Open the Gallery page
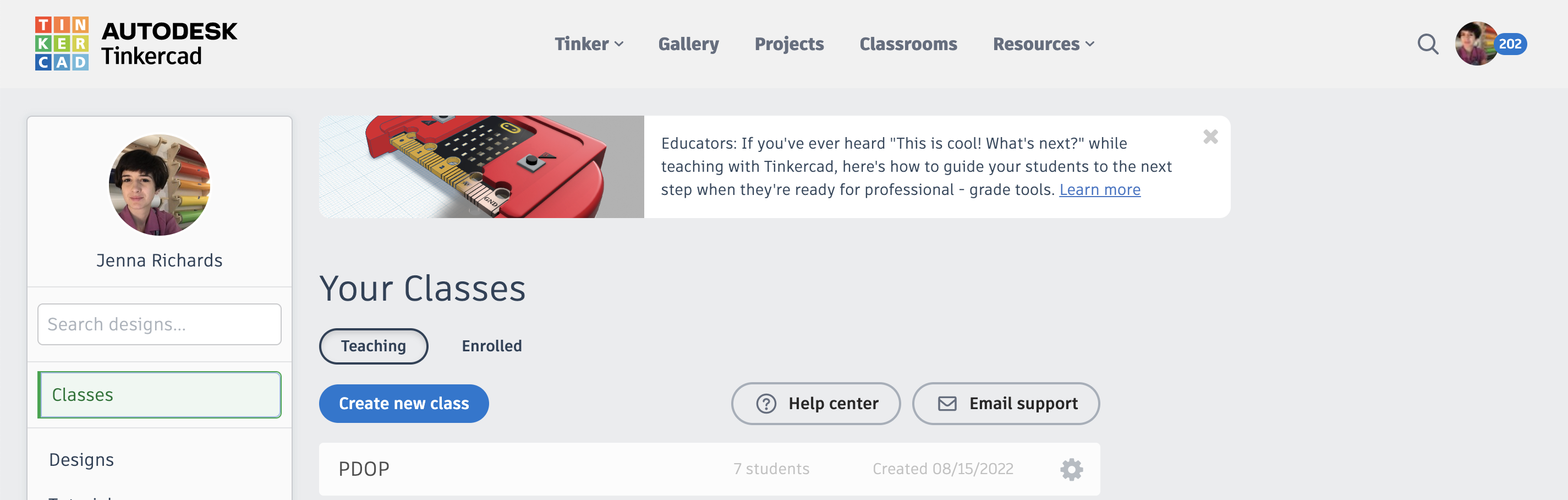Screen dimensions: 1568x500 (688, 44)
